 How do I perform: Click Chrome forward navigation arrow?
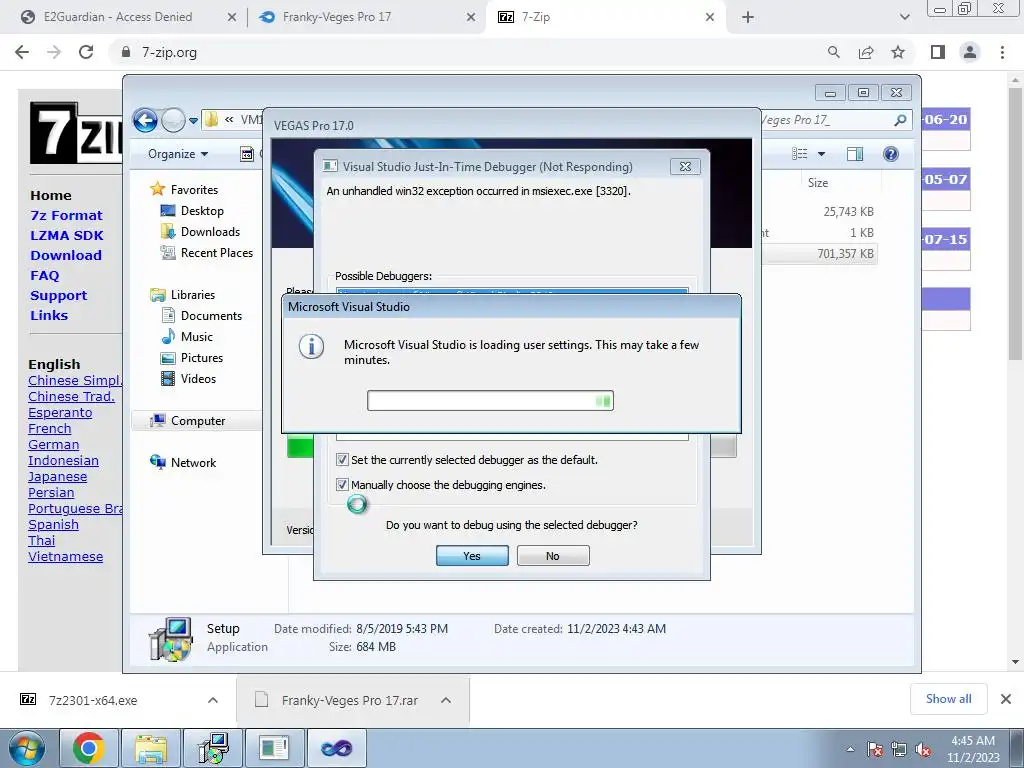coord(54,52)
